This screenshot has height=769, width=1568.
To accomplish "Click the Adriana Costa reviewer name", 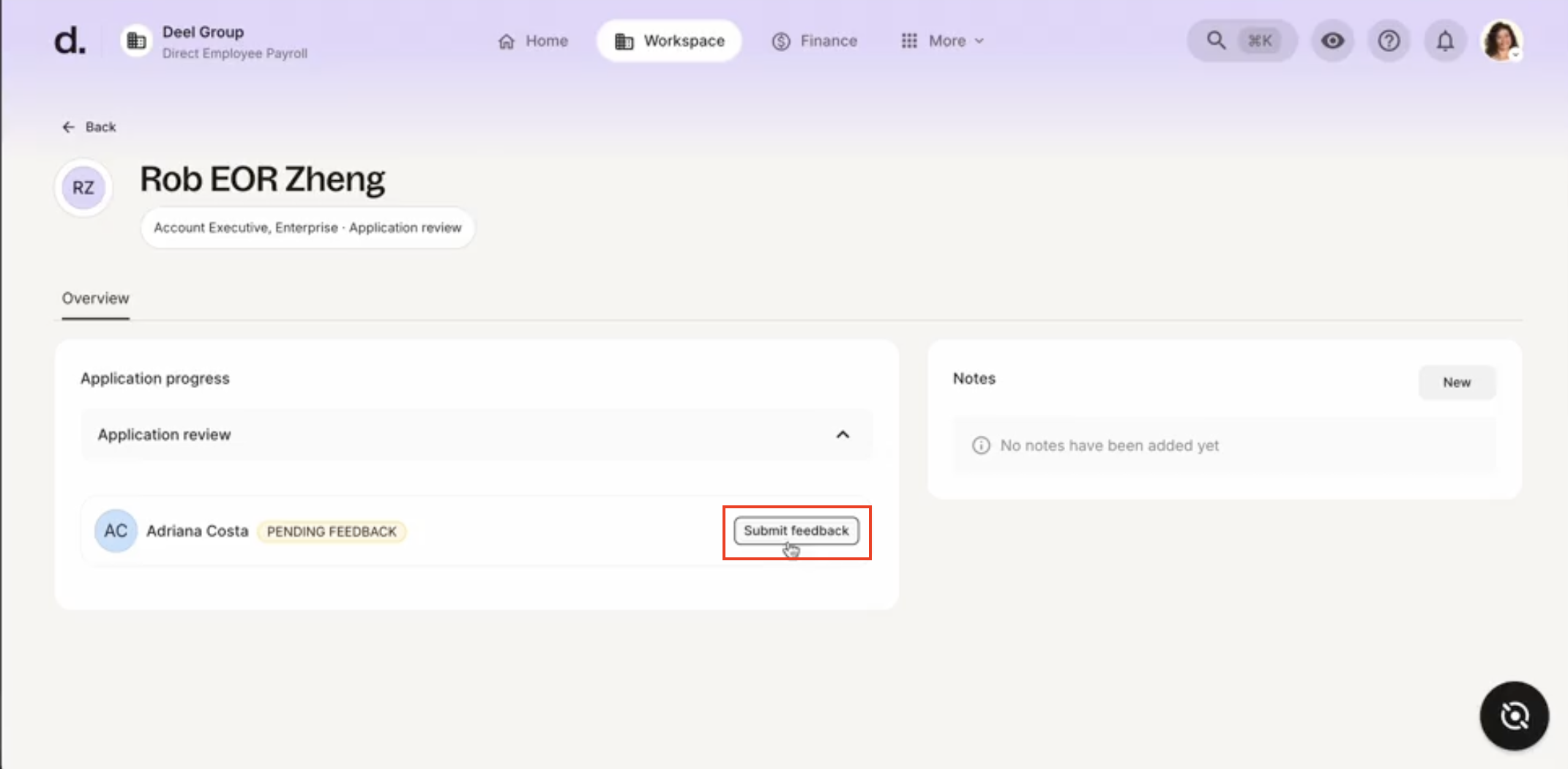I will tap(198, 531).
